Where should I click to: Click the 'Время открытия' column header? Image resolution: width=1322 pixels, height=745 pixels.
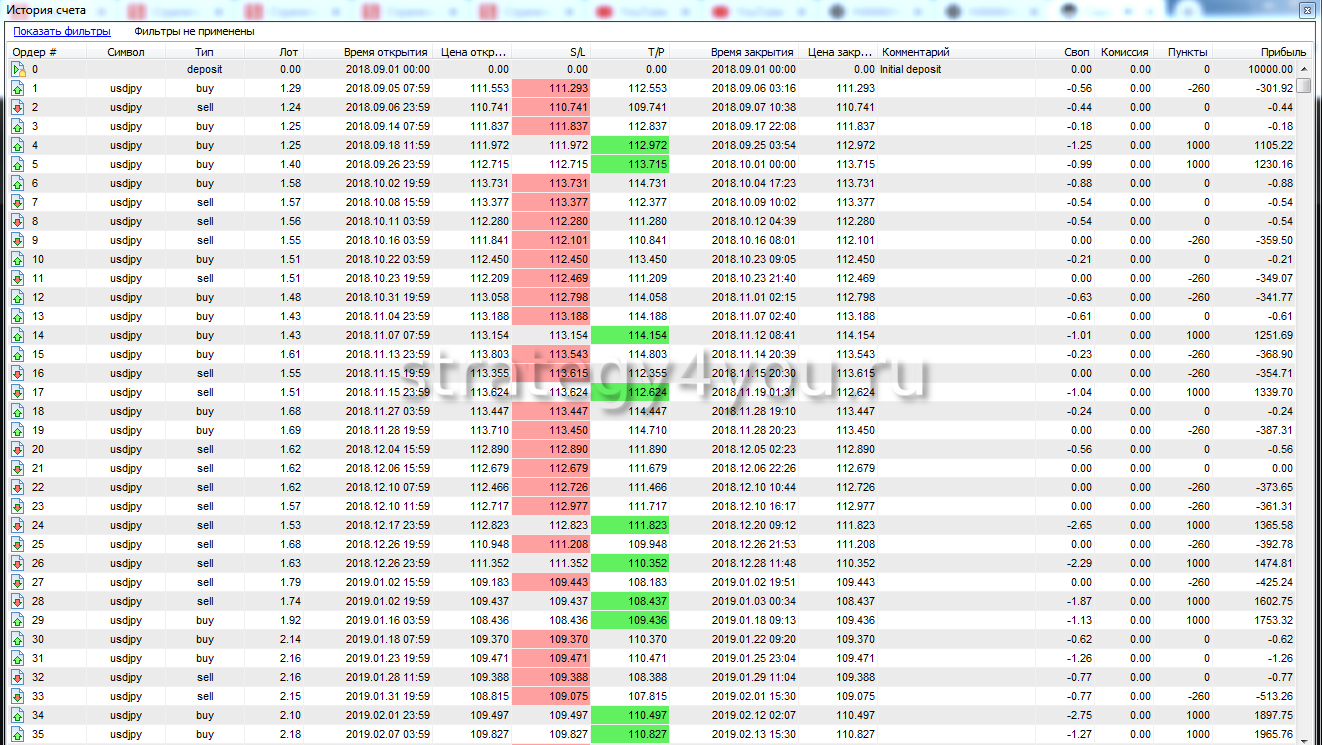(x=386, y=52)
